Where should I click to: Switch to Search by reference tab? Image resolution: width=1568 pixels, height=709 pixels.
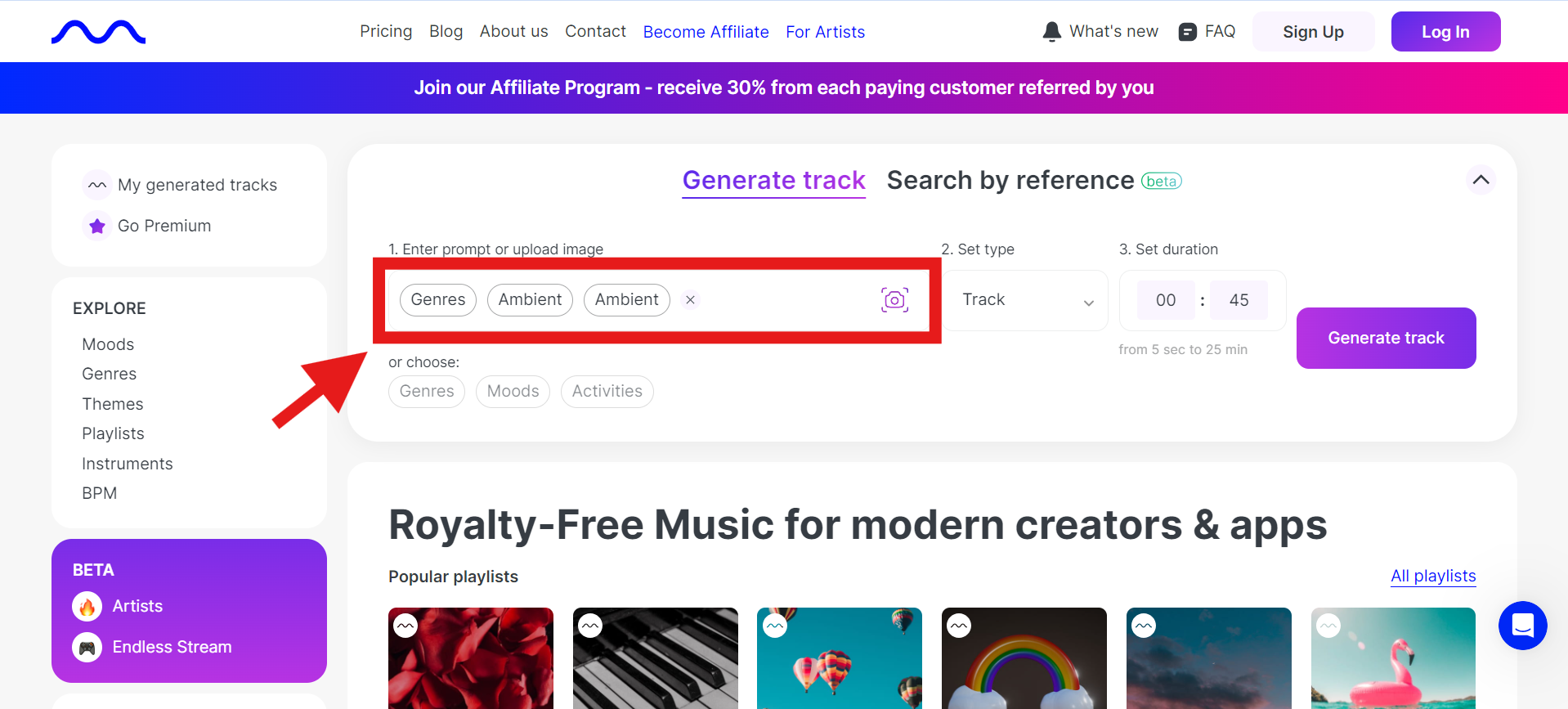point(1010,181)
